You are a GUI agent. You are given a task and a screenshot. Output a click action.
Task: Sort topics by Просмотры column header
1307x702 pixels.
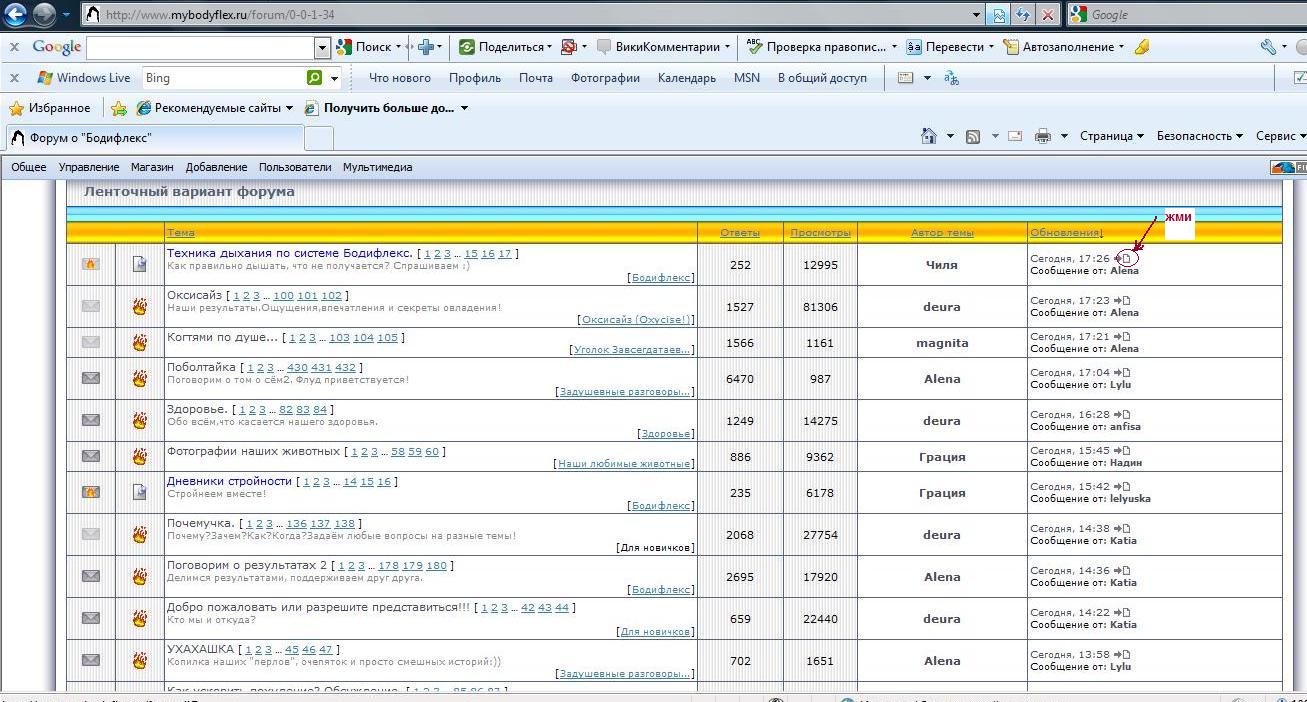click(x=820, y=233)
